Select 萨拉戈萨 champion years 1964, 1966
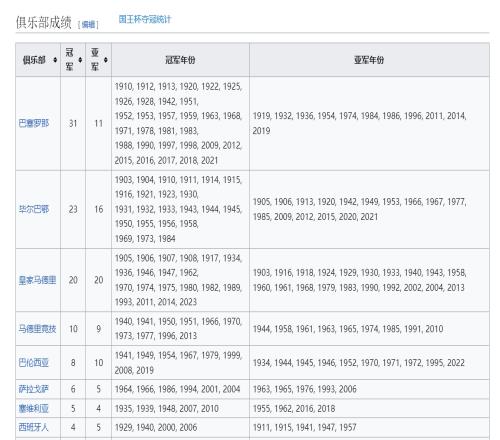 (x=177, y=389)
